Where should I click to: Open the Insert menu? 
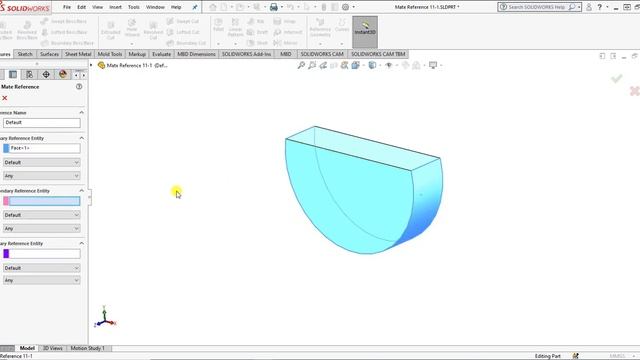[x=116, y=7]
